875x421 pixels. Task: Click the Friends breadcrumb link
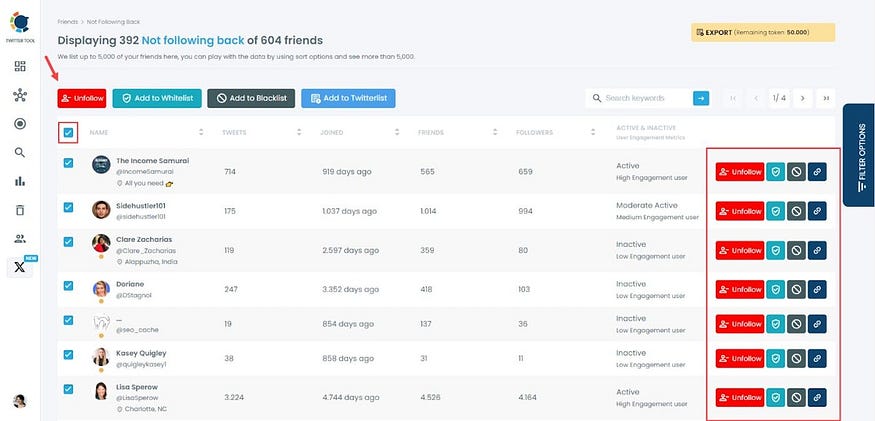pos(67,20)
